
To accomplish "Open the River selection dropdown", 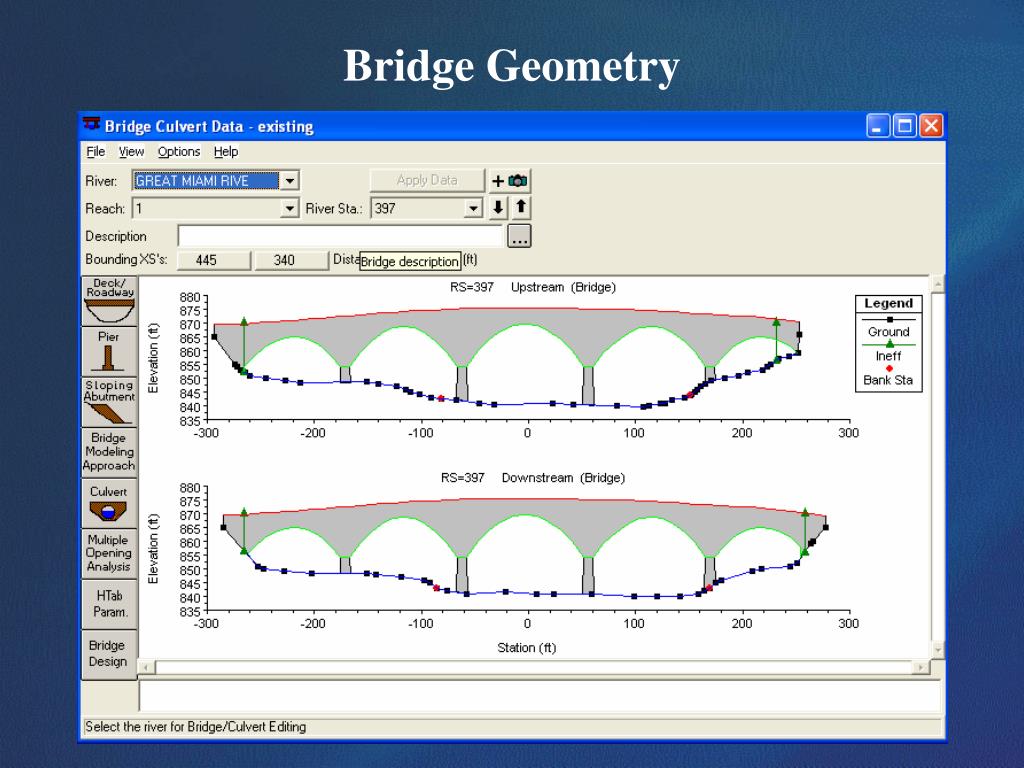I will tap(289, 180).
